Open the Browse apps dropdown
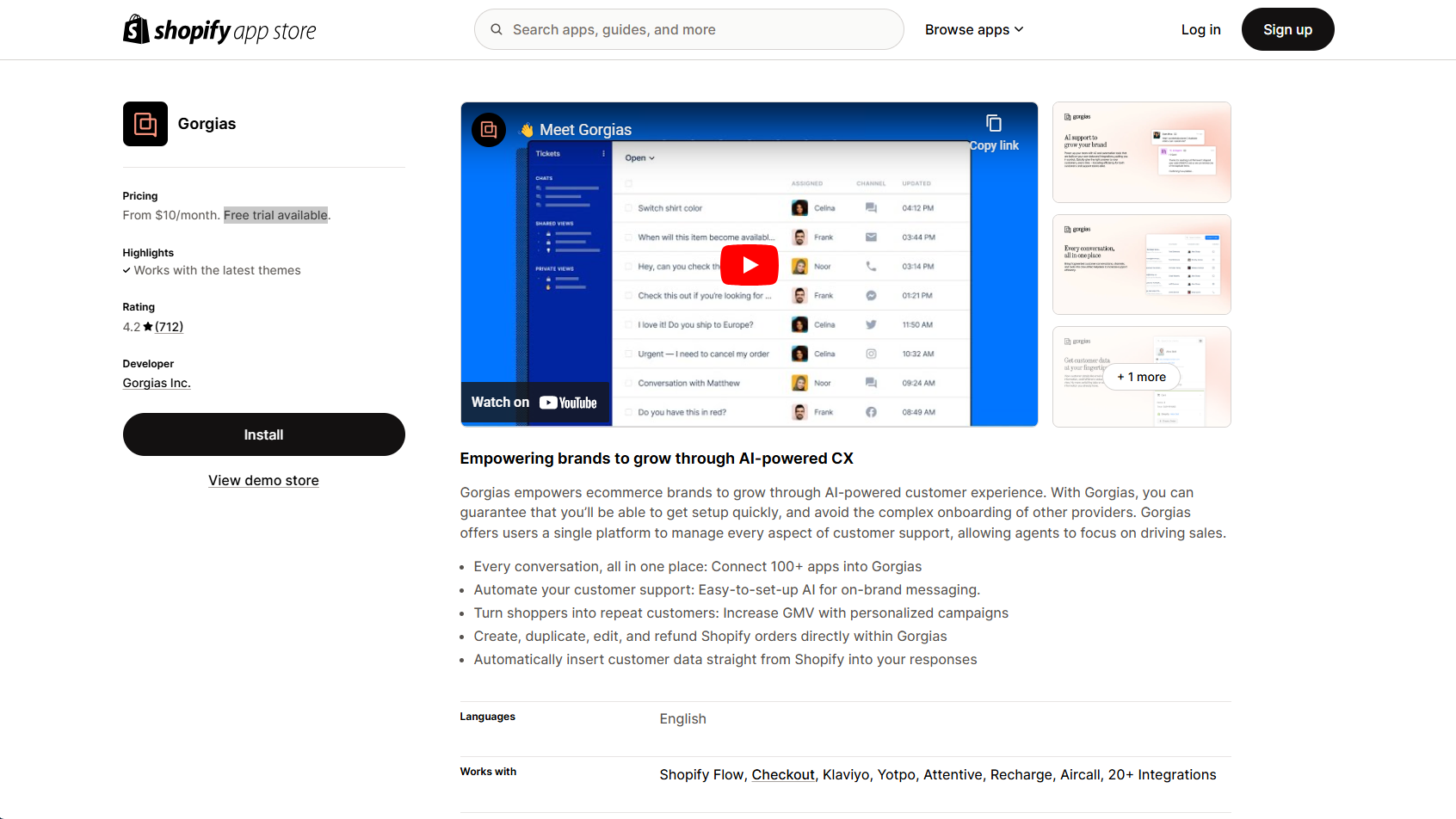 point(974,29)
